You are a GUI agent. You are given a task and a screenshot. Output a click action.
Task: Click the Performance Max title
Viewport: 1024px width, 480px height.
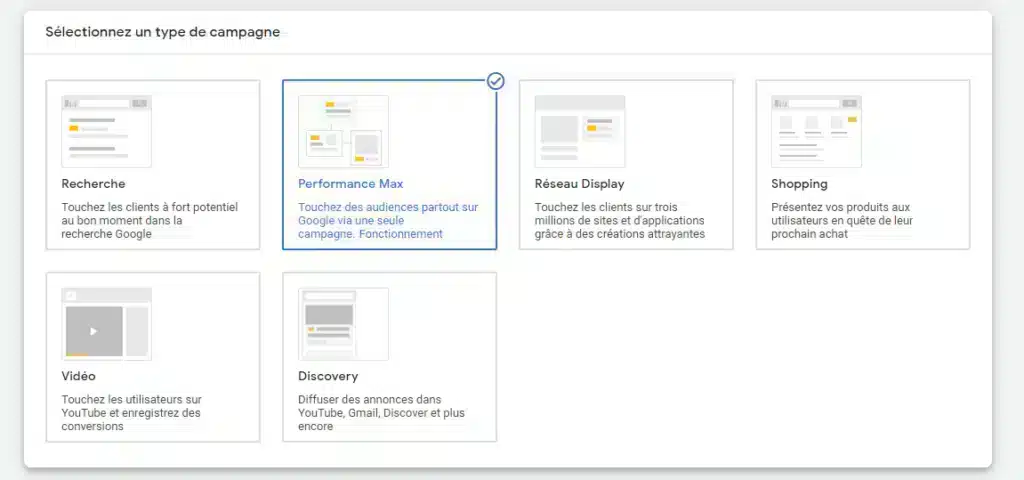tap(351, 184)
